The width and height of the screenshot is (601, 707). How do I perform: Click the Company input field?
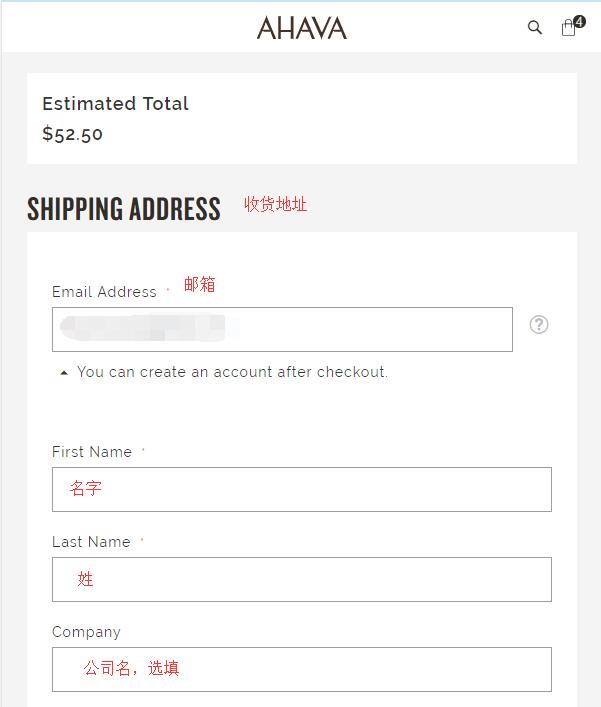tap(302, 669)
